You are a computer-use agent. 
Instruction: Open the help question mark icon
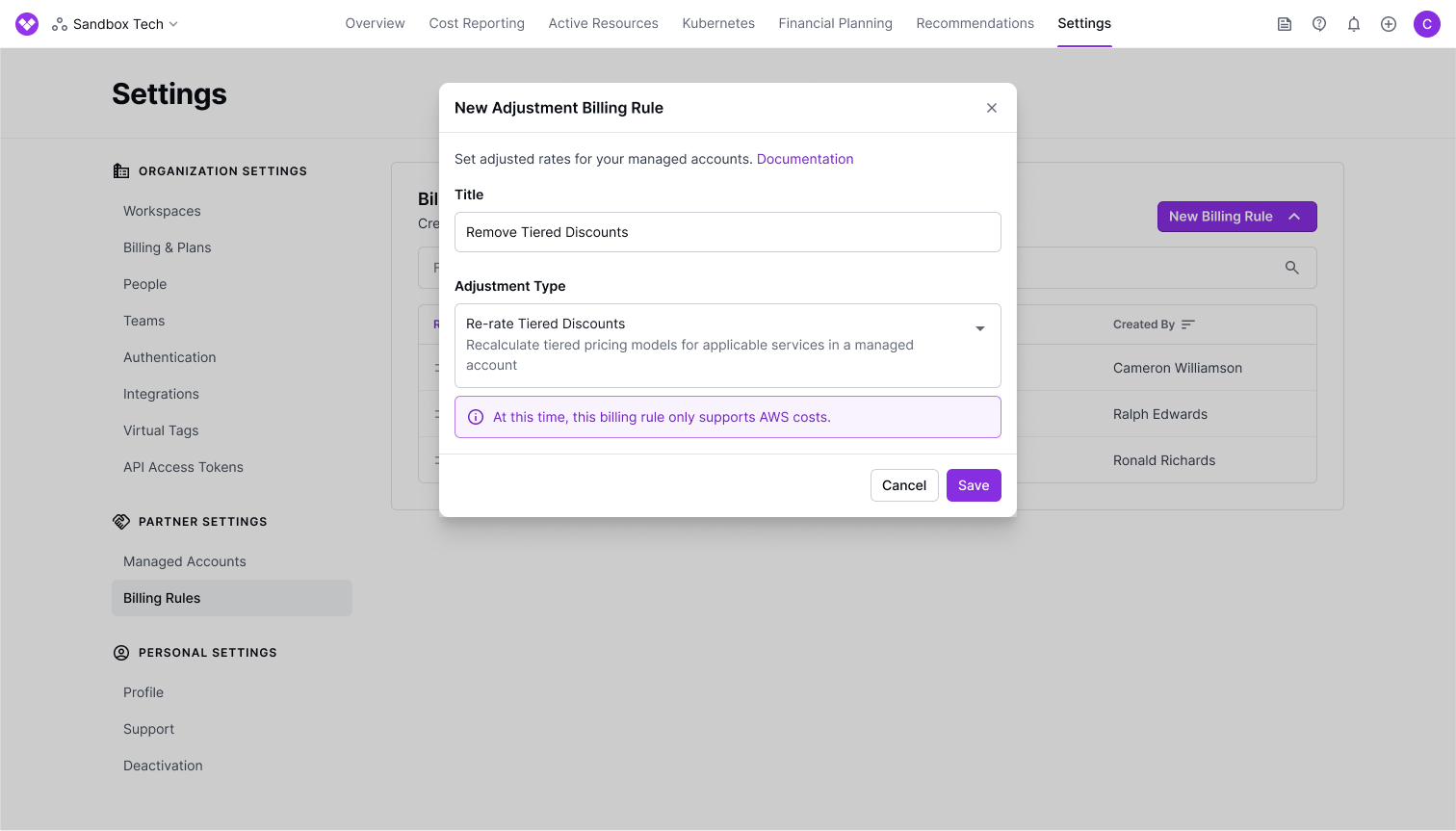coord(1319,24)
